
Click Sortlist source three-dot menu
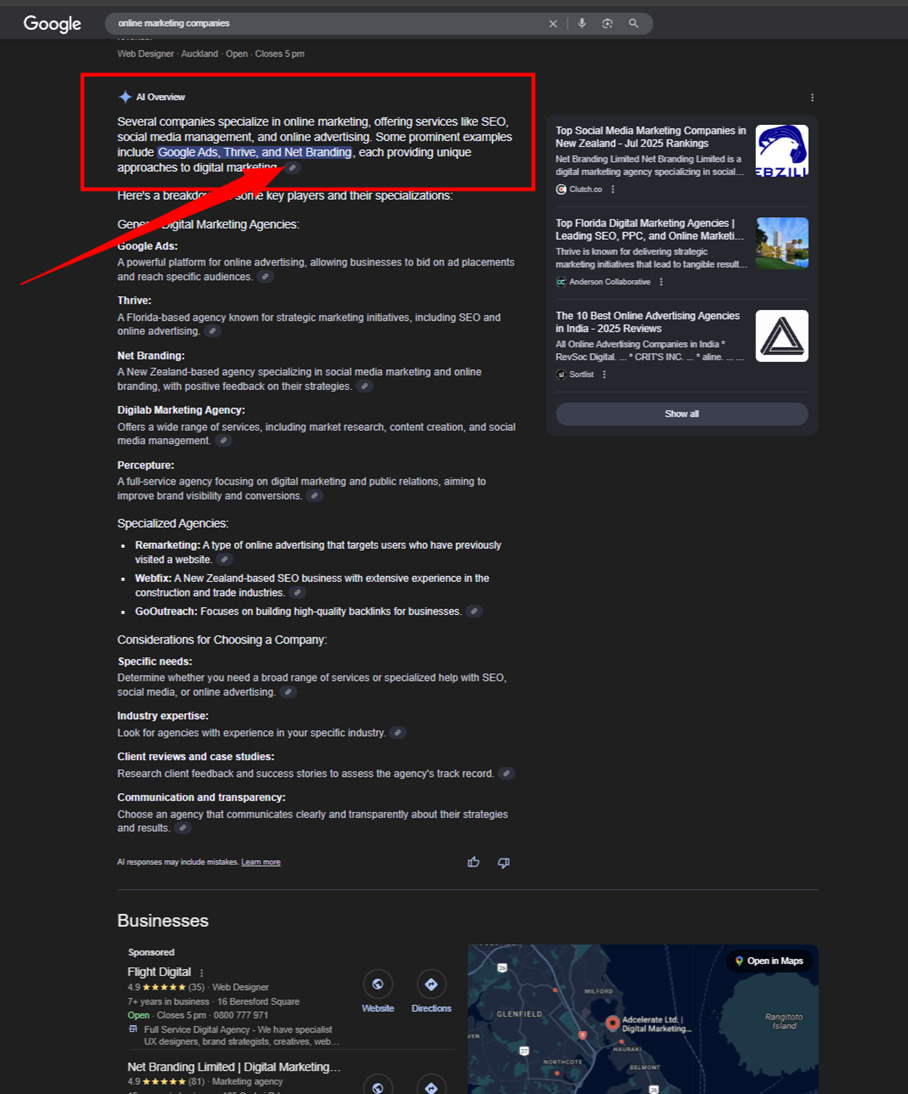point(604,375)
